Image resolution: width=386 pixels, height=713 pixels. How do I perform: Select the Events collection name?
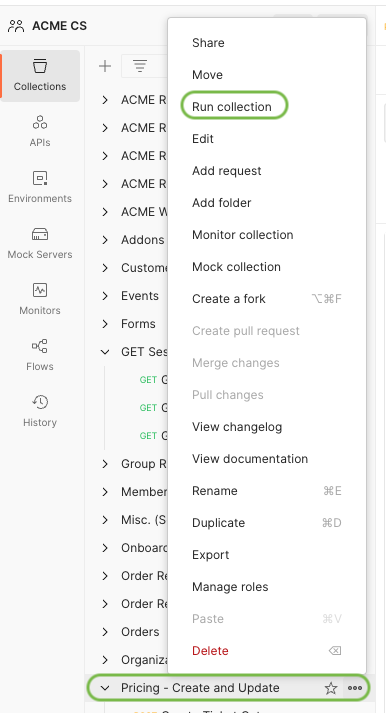click(x=140, y=296)
